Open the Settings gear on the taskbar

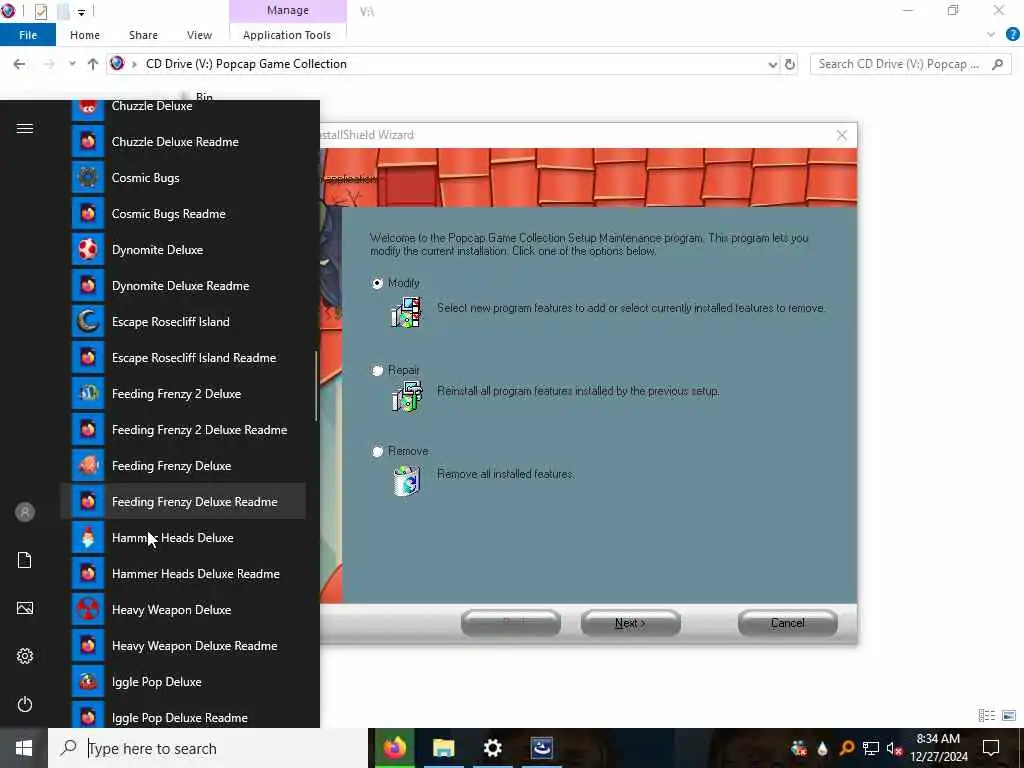(x=492, y=748)
